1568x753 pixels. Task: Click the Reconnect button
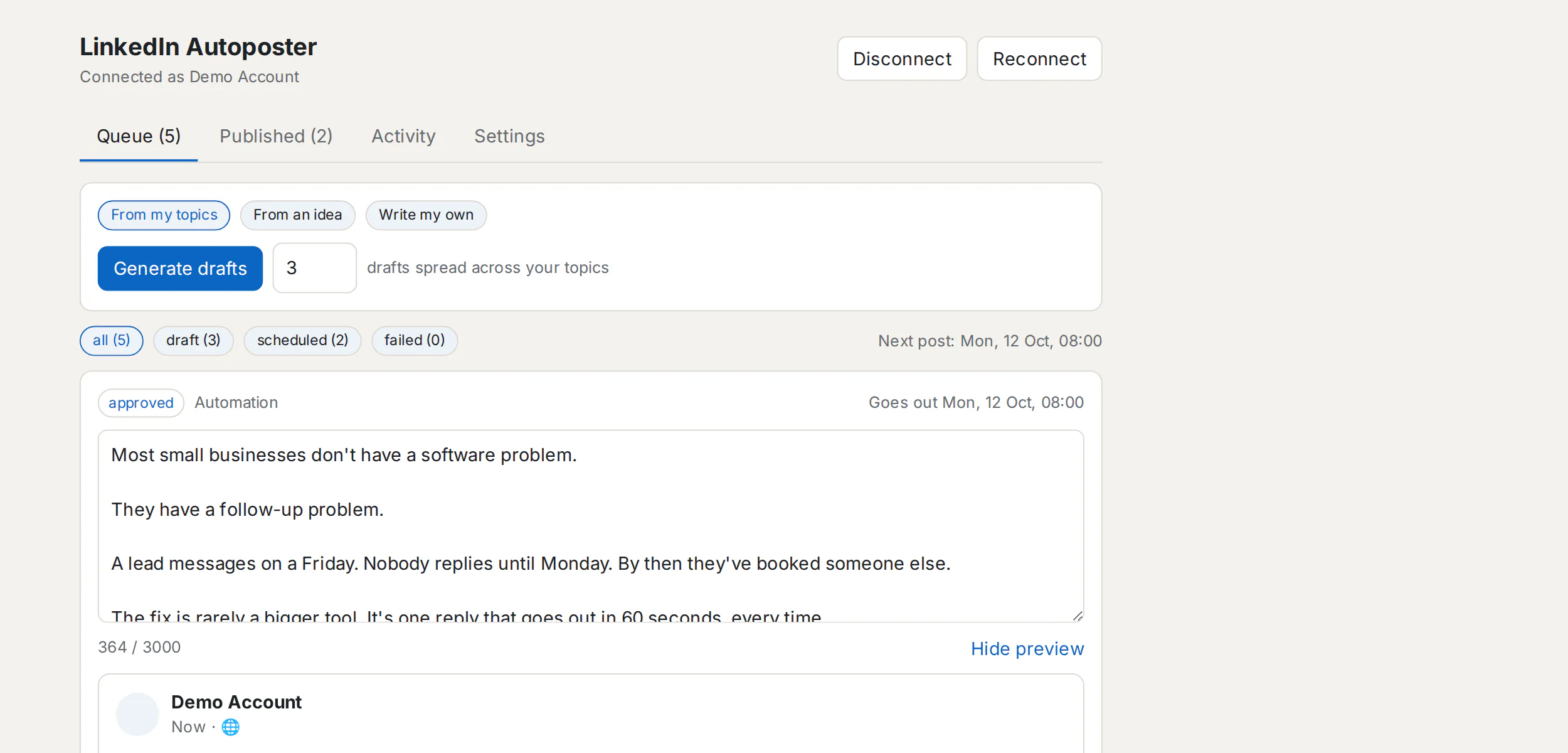pos(1039,59)
